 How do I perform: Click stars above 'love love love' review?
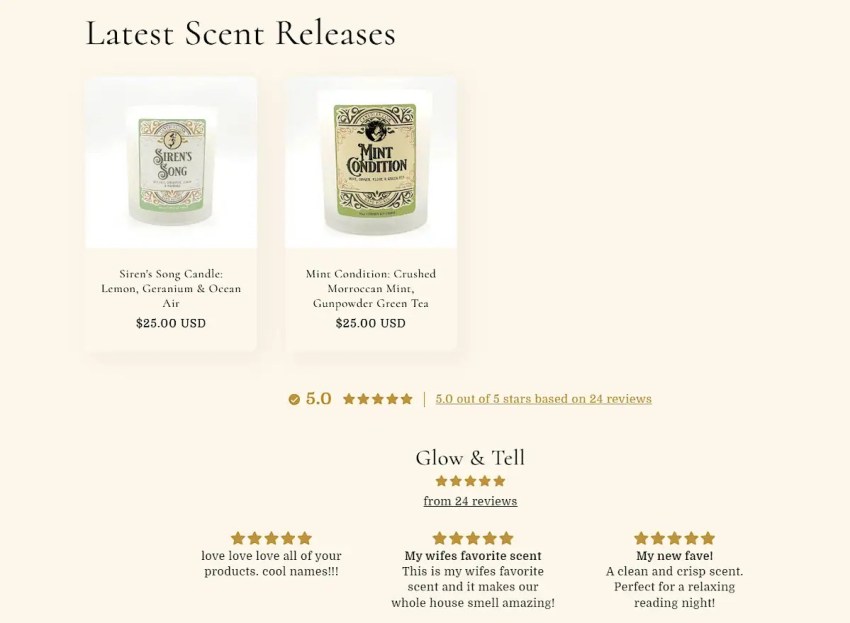point(271,538)
